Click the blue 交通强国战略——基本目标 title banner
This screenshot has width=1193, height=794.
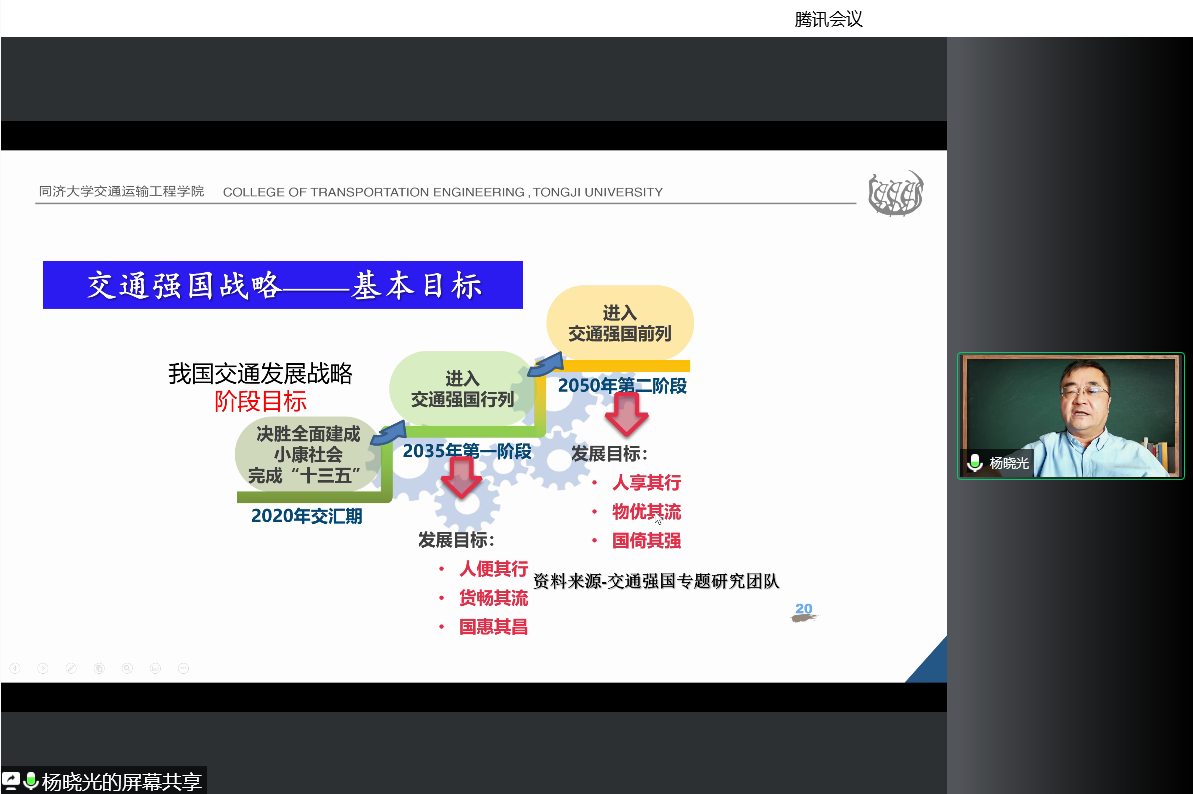[x=283, y=286]
